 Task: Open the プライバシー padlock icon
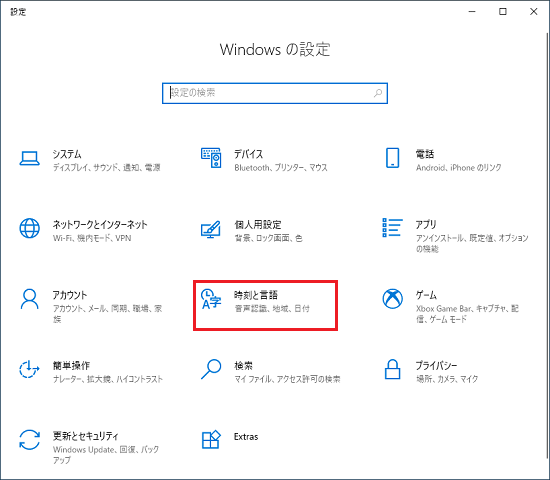pos(393,369)
